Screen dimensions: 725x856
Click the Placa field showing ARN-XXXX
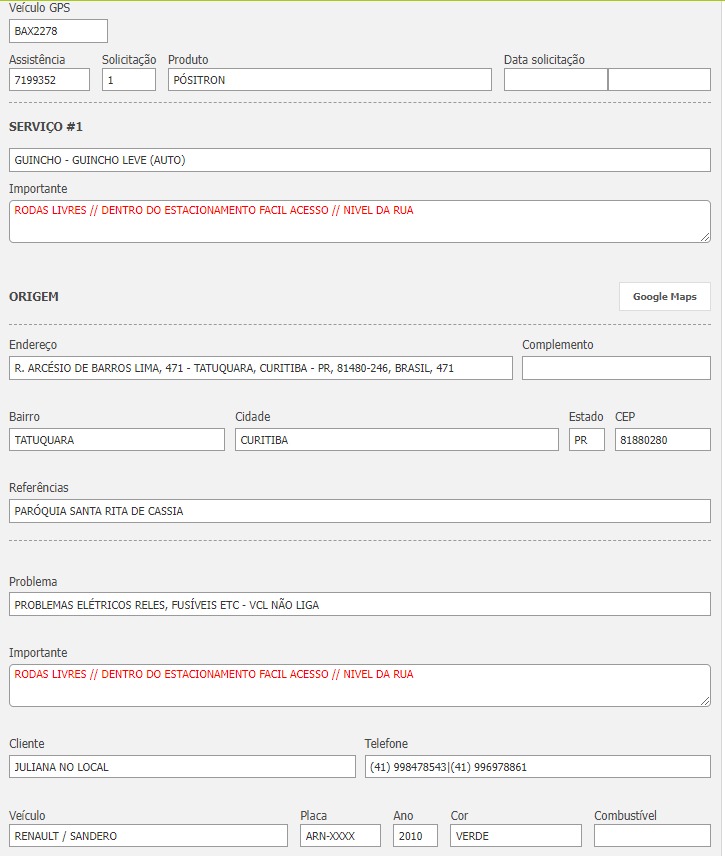340,836
